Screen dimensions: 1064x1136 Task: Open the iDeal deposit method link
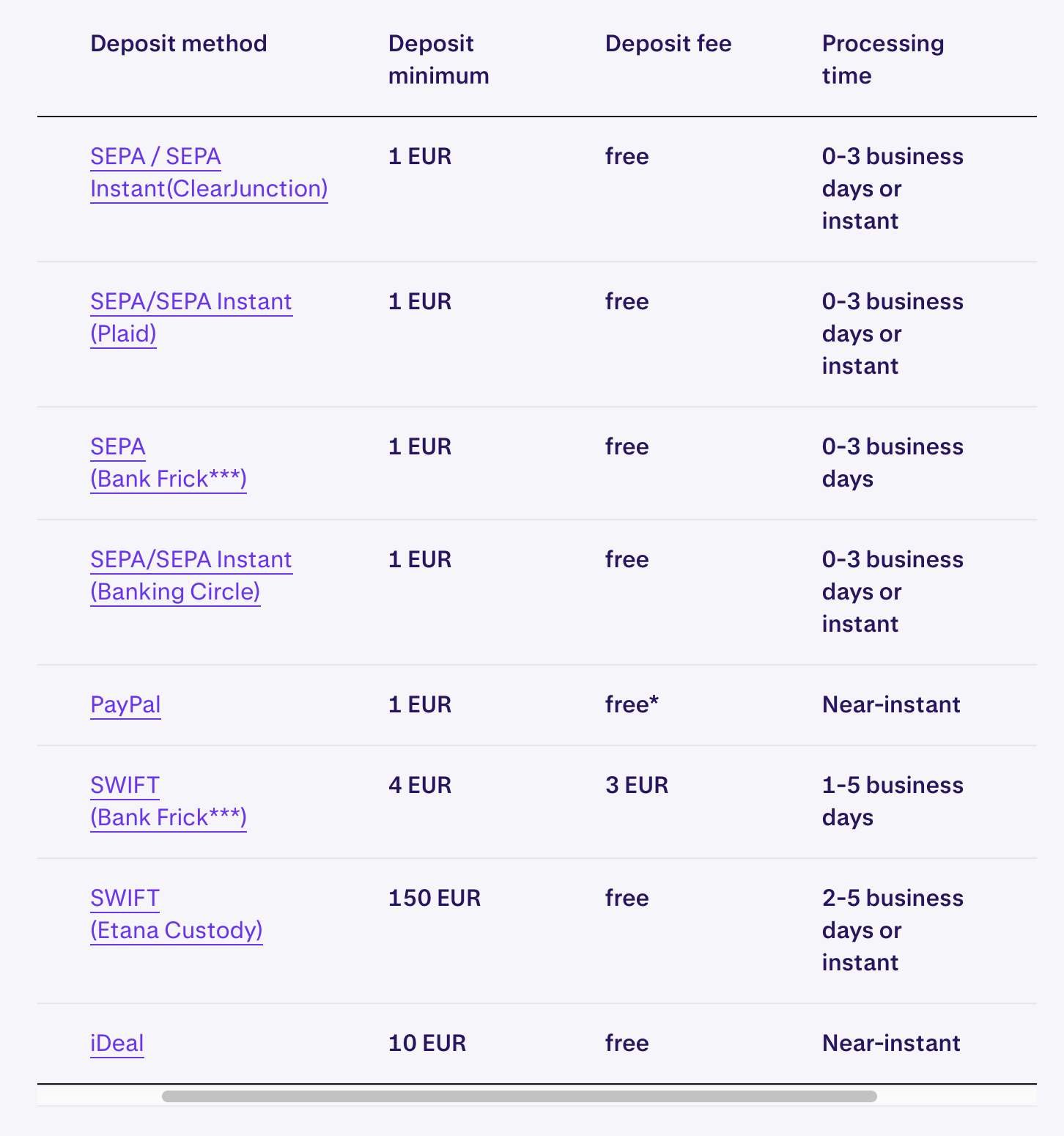[117, 1044]
